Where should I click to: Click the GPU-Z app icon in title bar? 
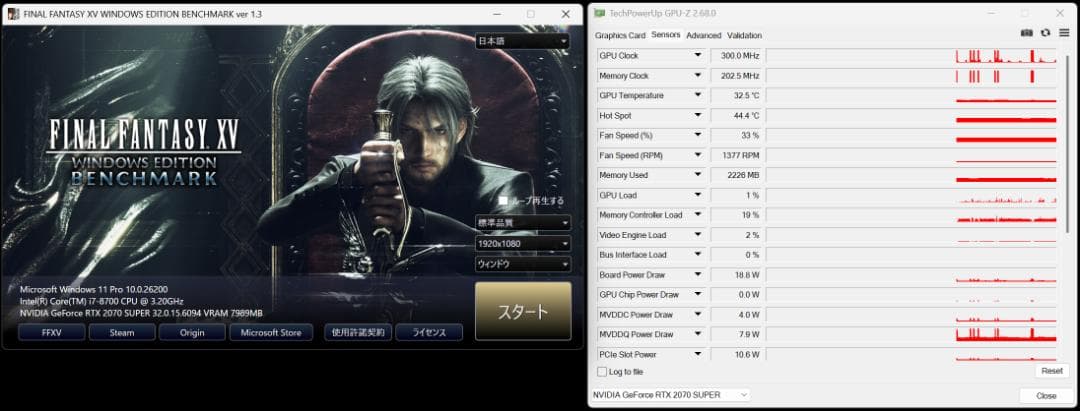600,14
